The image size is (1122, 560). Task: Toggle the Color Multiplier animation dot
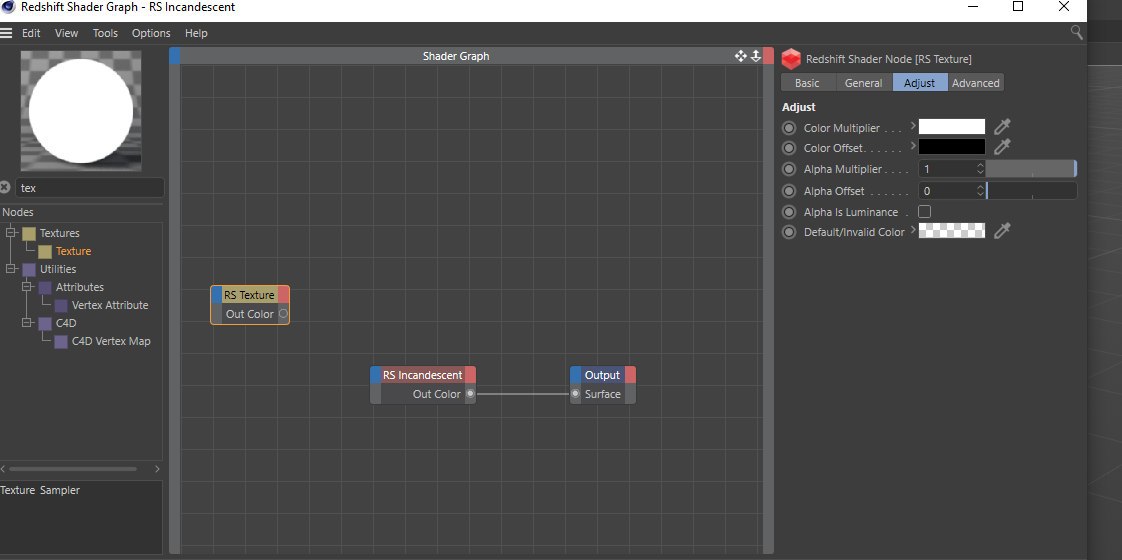789,128
